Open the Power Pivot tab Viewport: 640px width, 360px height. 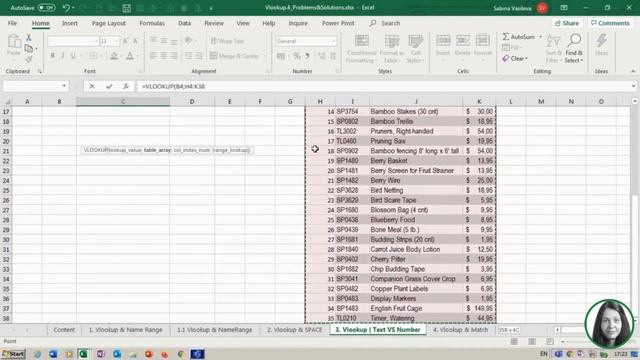338,23
